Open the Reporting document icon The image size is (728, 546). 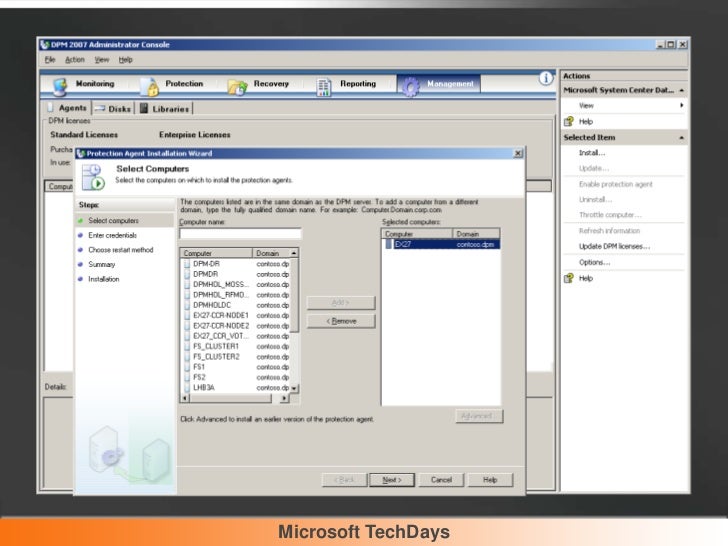(x=324, y=87)
